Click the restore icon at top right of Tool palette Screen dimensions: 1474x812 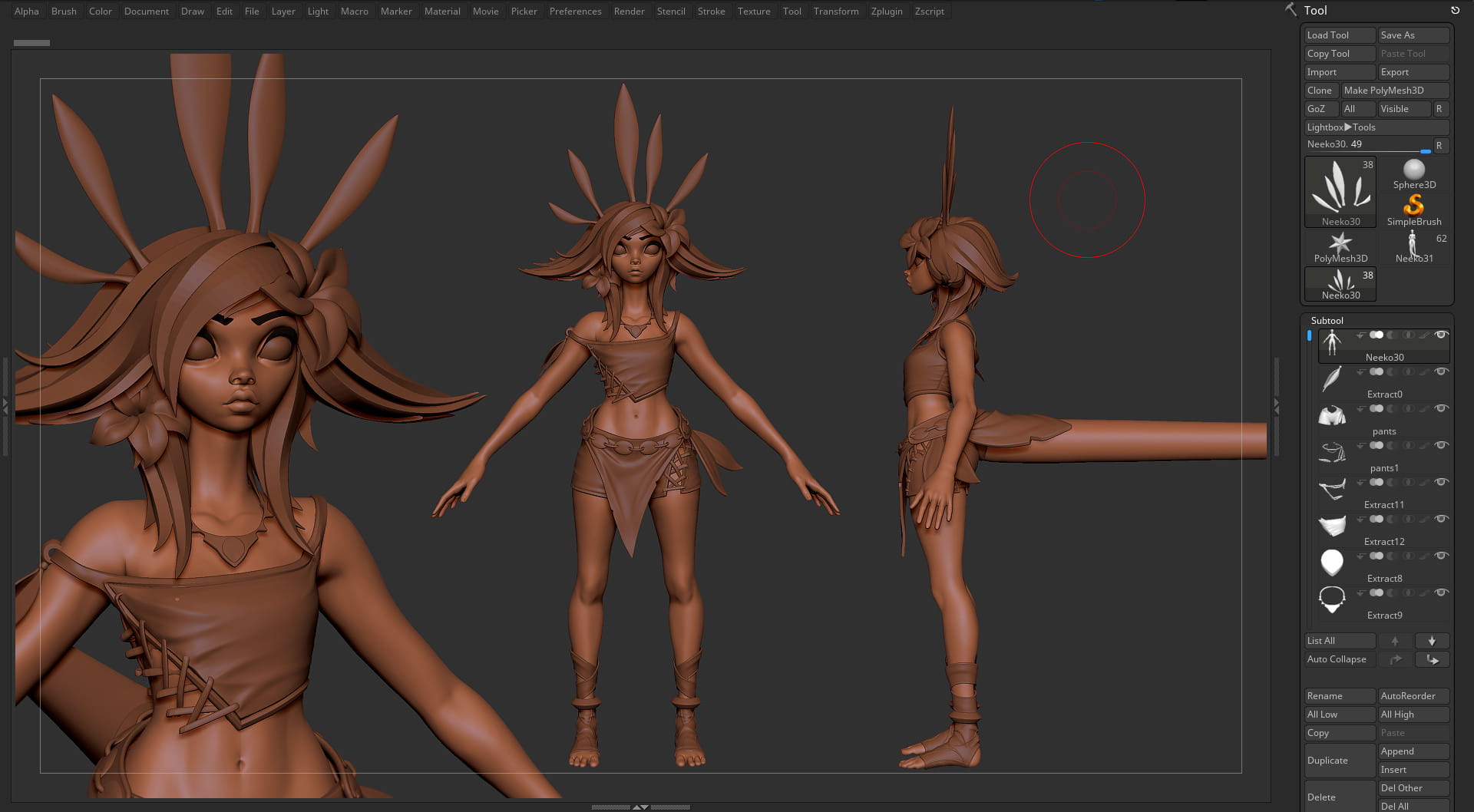[x=1454, y=10]
